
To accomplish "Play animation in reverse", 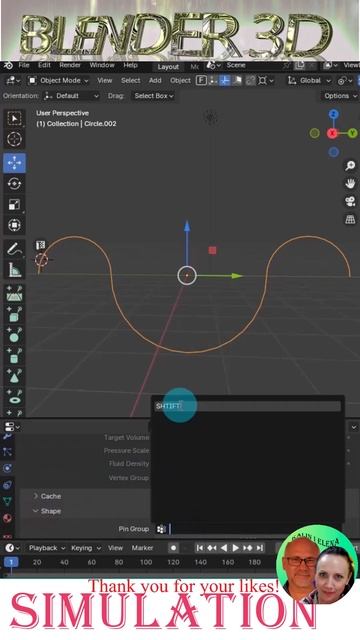I will pyautogui.click(x=223, y=548).
